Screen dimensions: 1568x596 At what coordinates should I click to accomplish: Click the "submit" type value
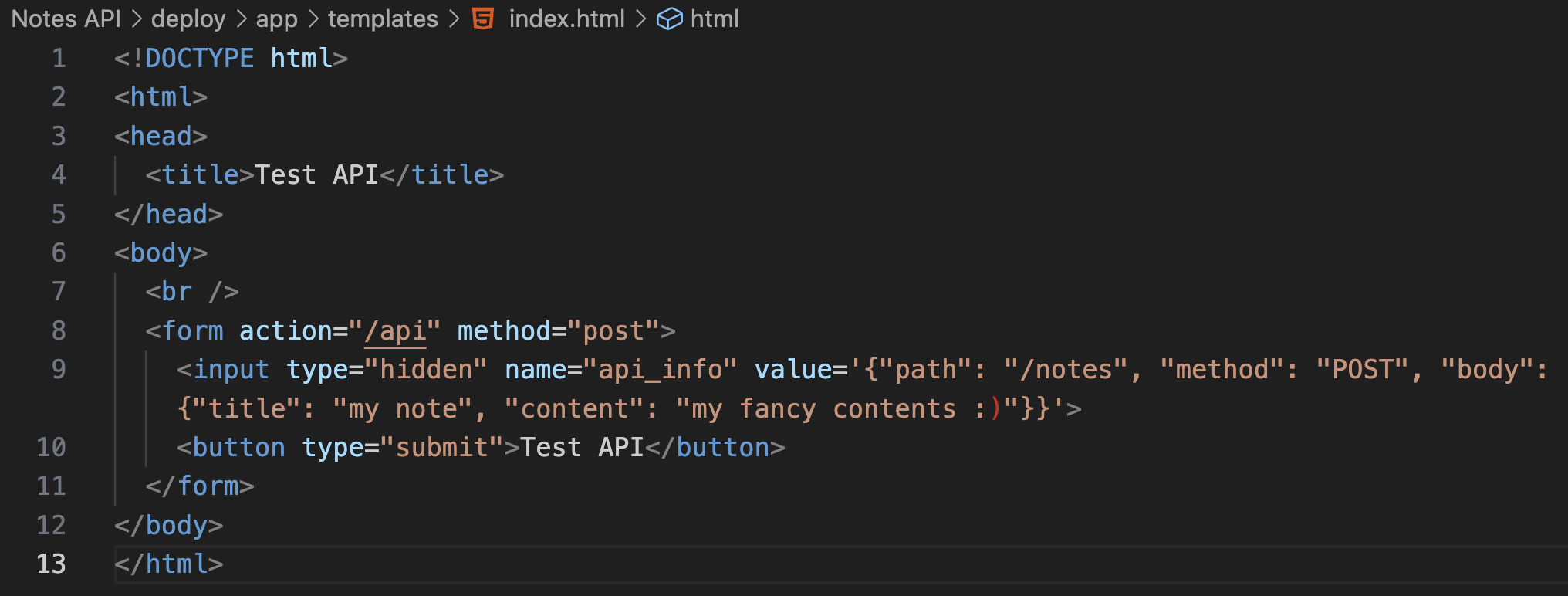tap(441, 448)
